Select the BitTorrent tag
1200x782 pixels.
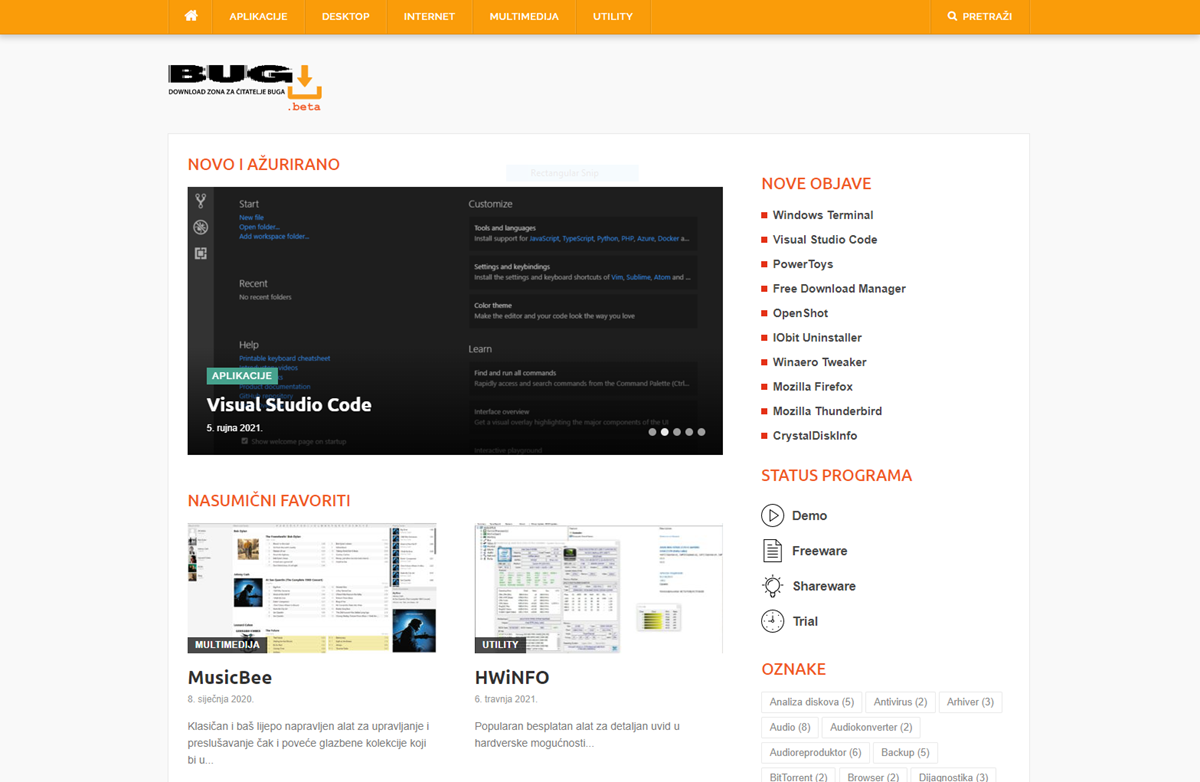tap(799, 777)
